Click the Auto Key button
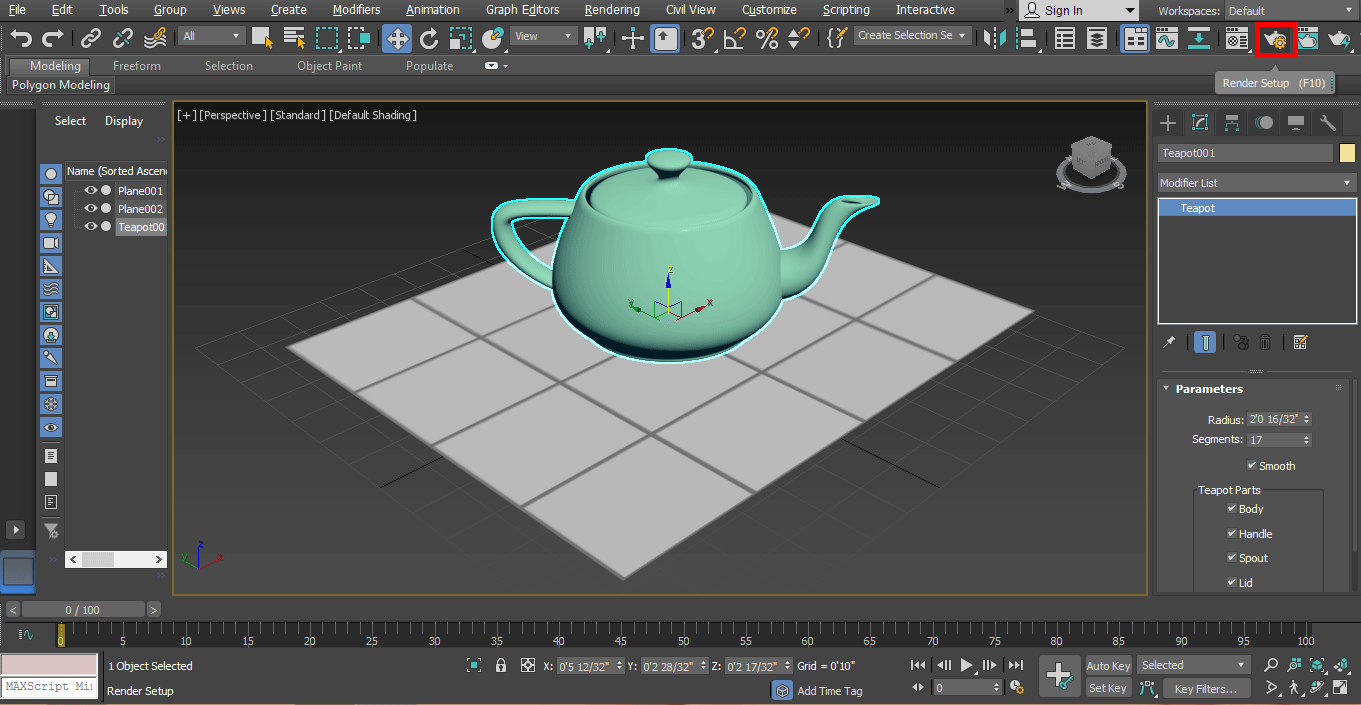 (x=1108, y=666)
